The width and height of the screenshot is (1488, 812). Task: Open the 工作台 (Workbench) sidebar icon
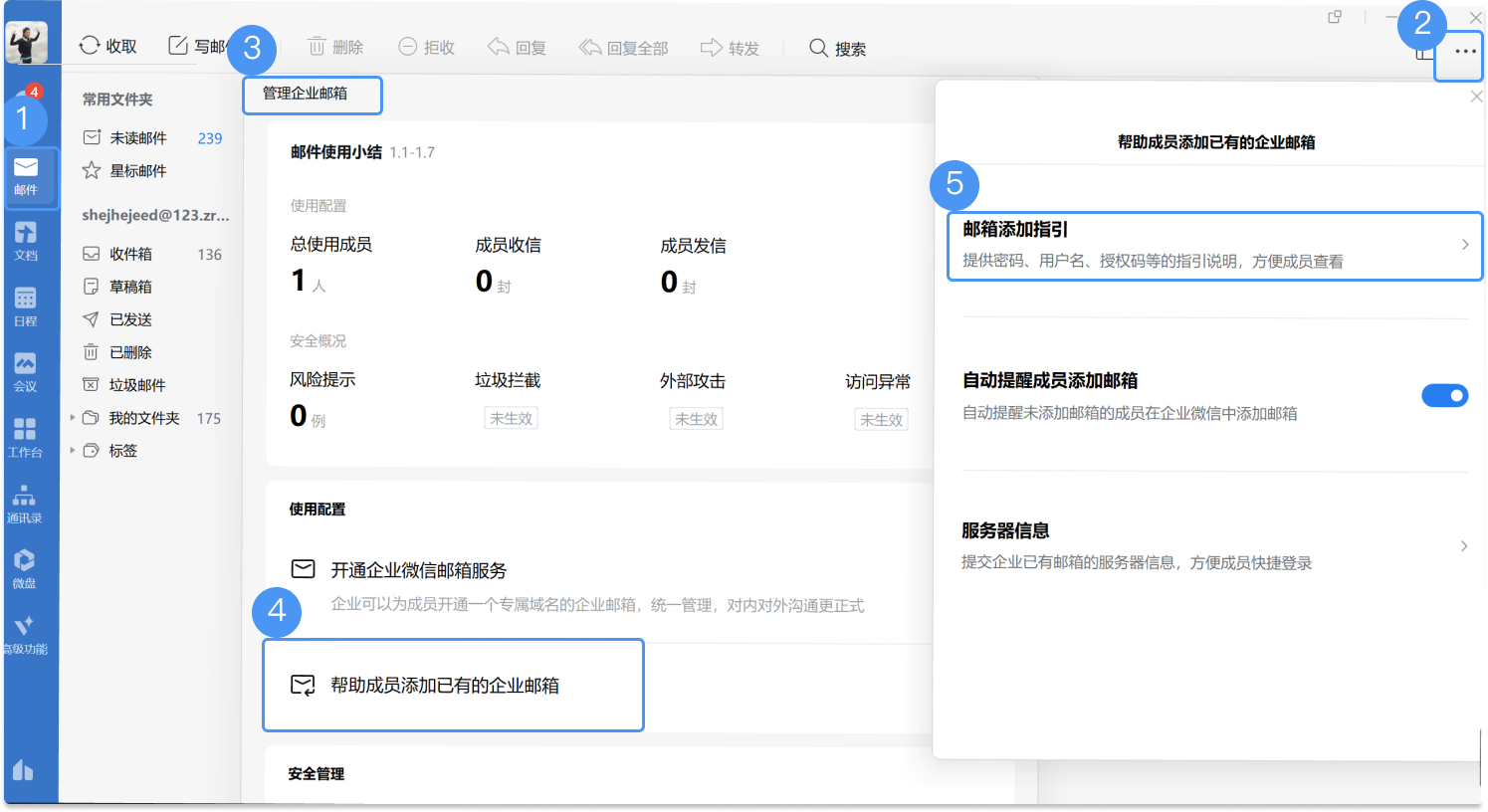click(26, 437)
